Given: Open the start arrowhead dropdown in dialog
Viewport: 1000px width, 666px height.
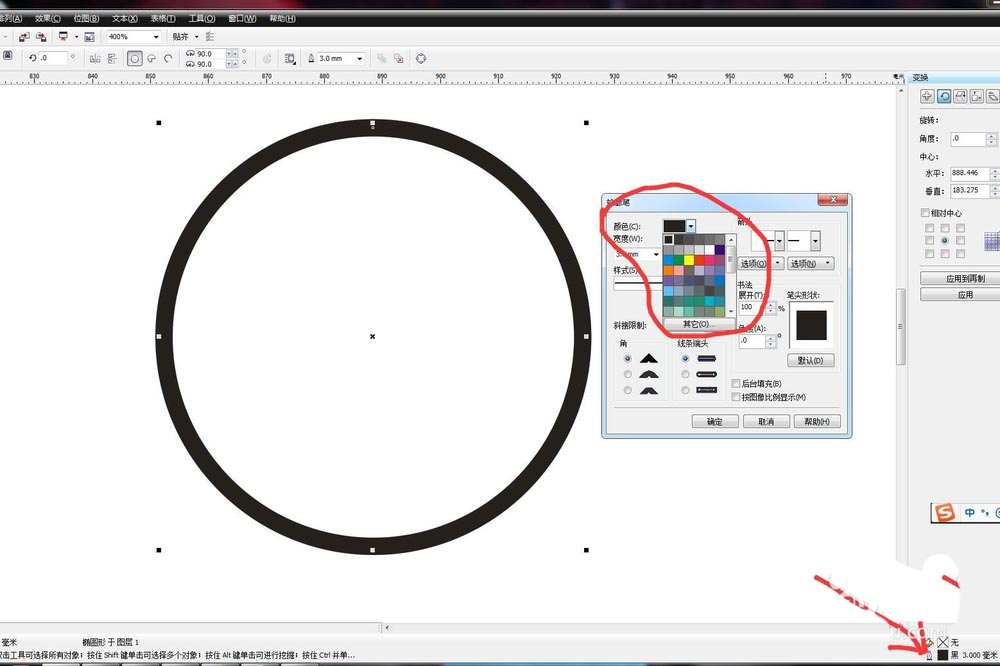Looking at the screenshot, I should [779, 241].
